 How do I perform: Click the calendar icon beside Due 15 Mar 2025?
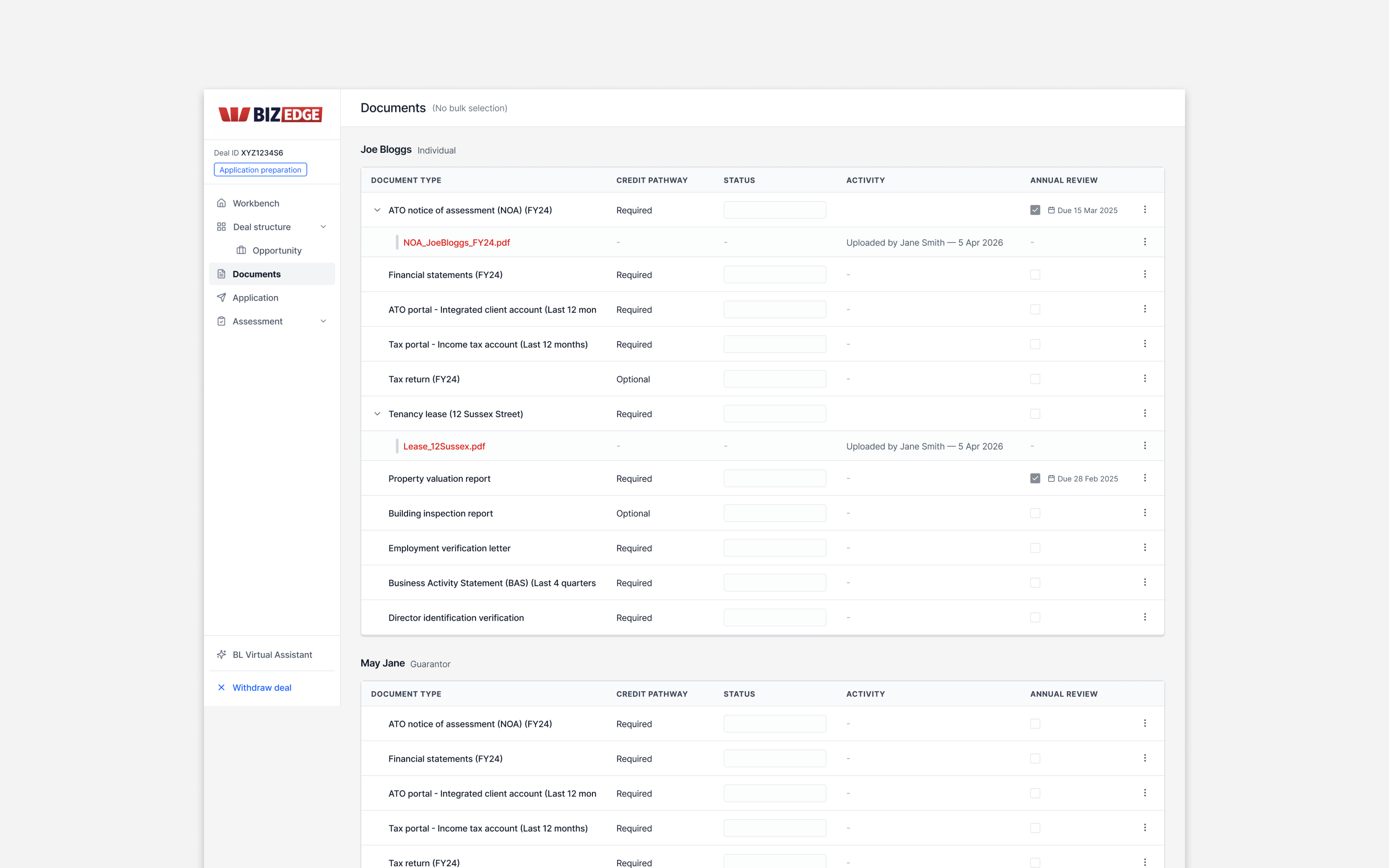[1051, 210]
